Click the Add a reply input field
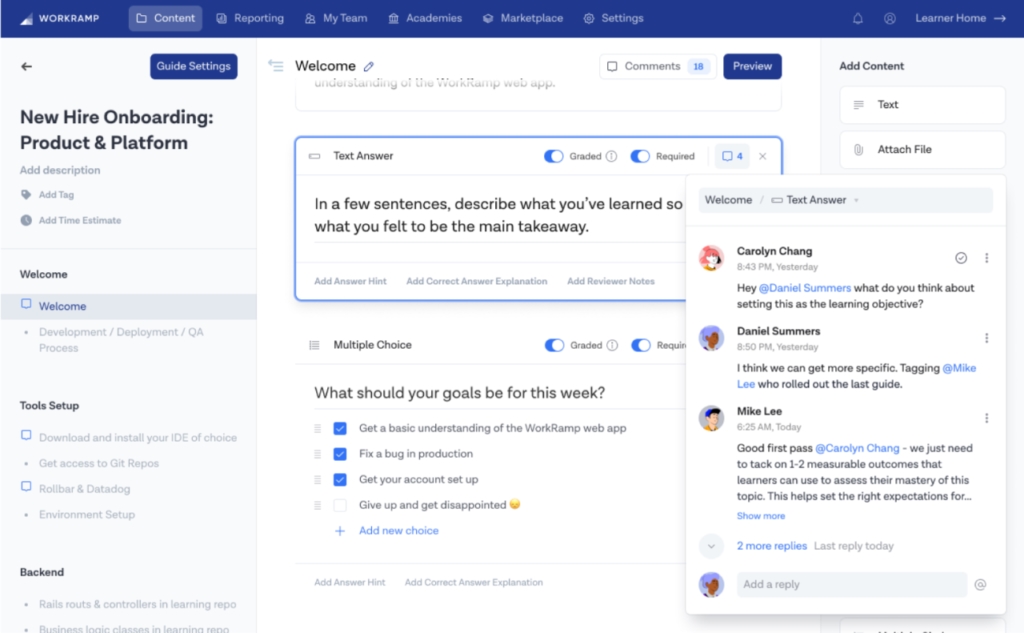 click(x=852, y=585)
